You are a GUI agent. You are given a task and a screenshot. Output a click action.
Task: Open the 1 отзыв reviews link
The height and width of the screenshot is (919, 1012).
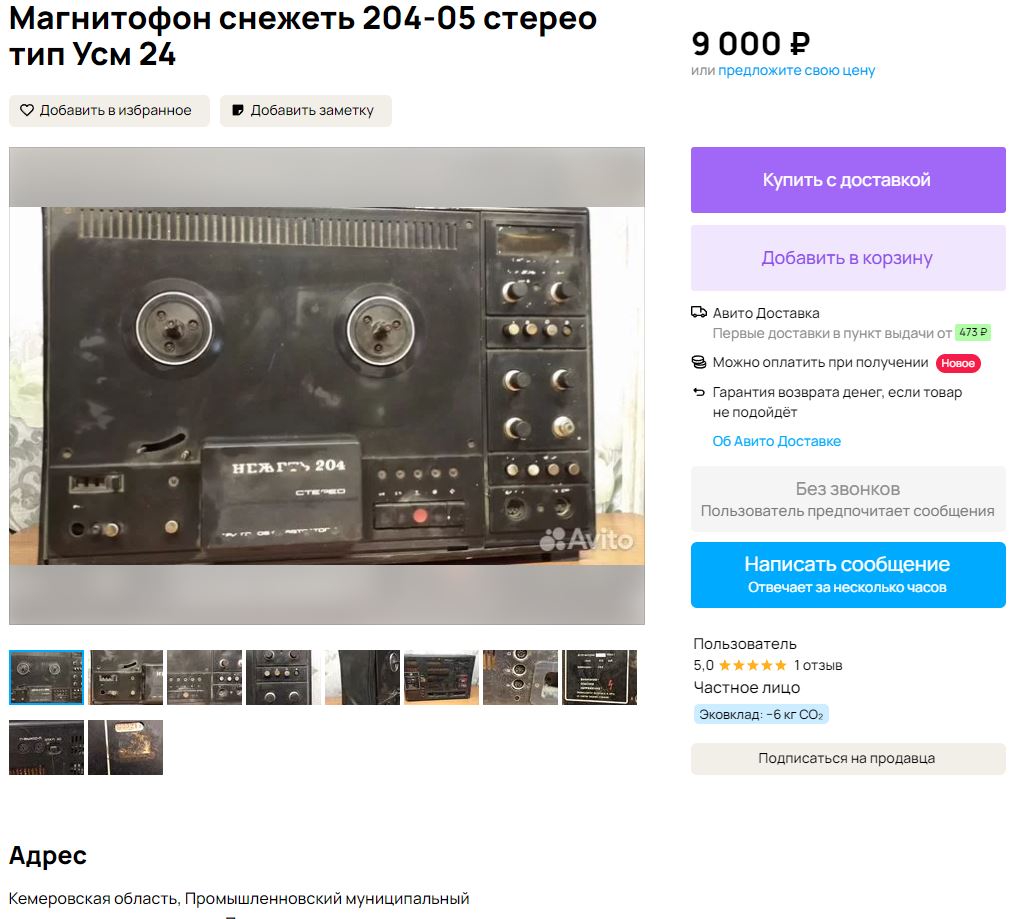pyautogui.click(x=818, y=665)
